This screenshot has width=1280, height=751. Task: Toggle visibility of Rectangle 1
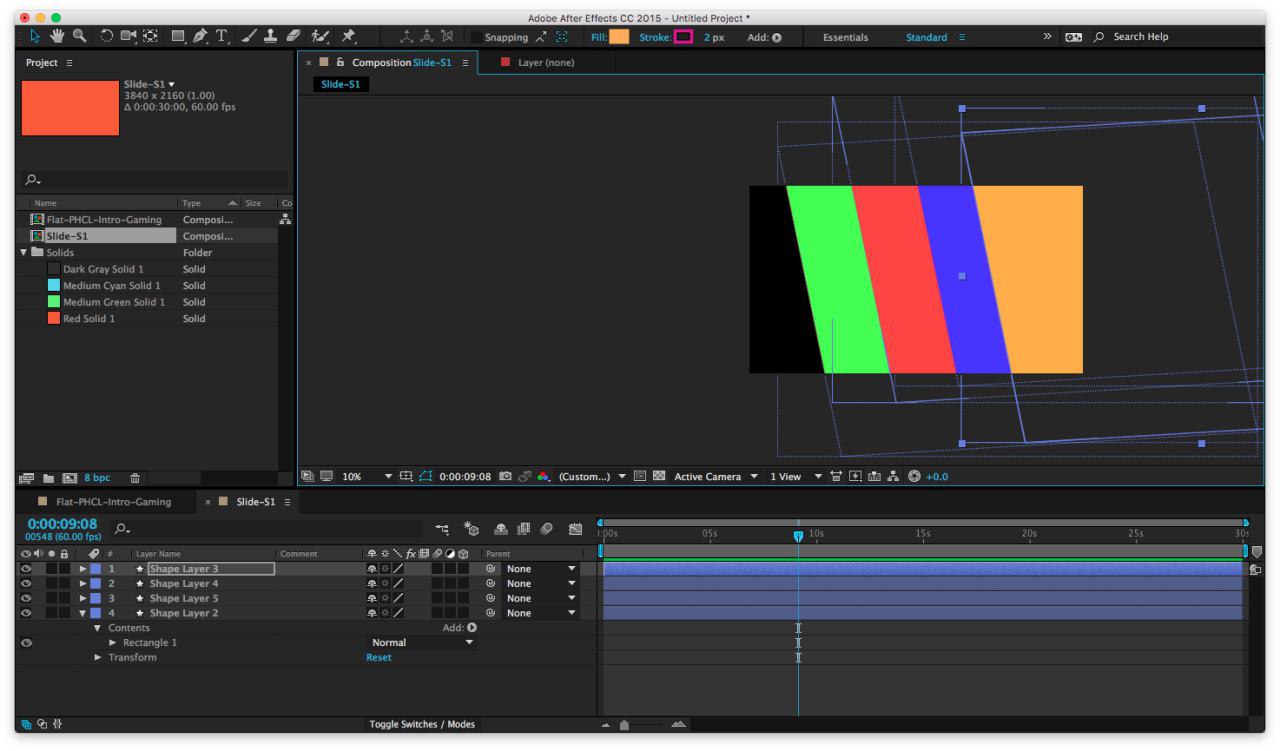tap(24, 642)
